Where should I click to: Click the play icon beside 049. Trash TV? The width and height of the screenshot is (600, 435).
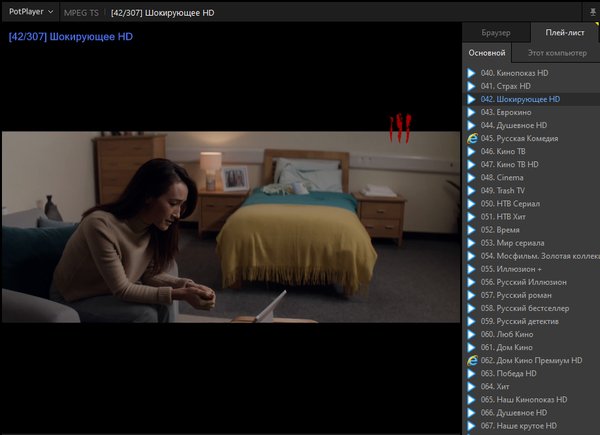[x=472, y=190]
